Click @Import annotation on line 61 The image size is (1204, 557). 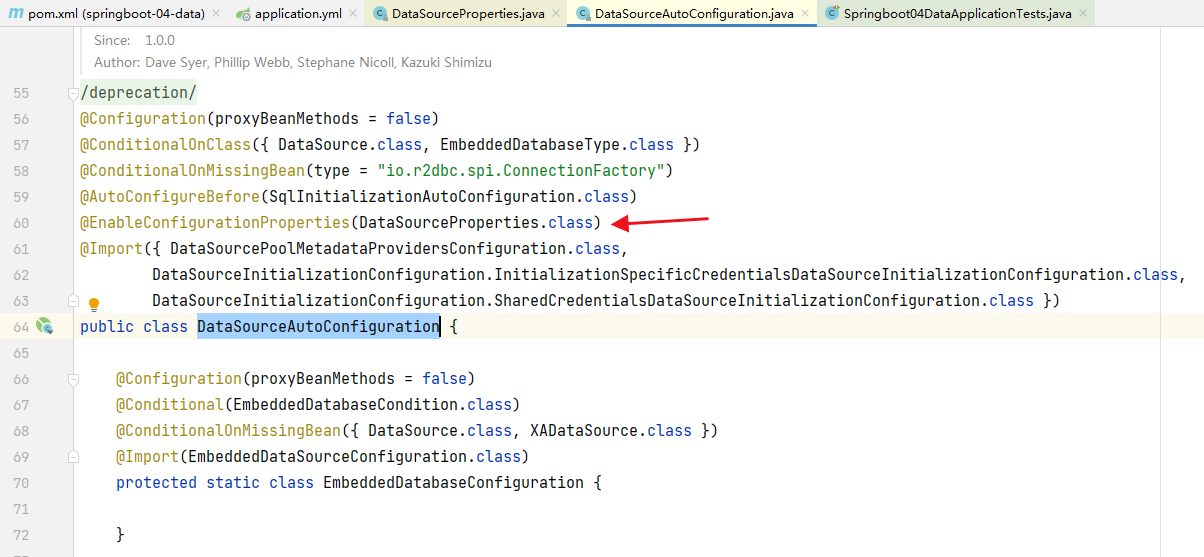[111, 249]
